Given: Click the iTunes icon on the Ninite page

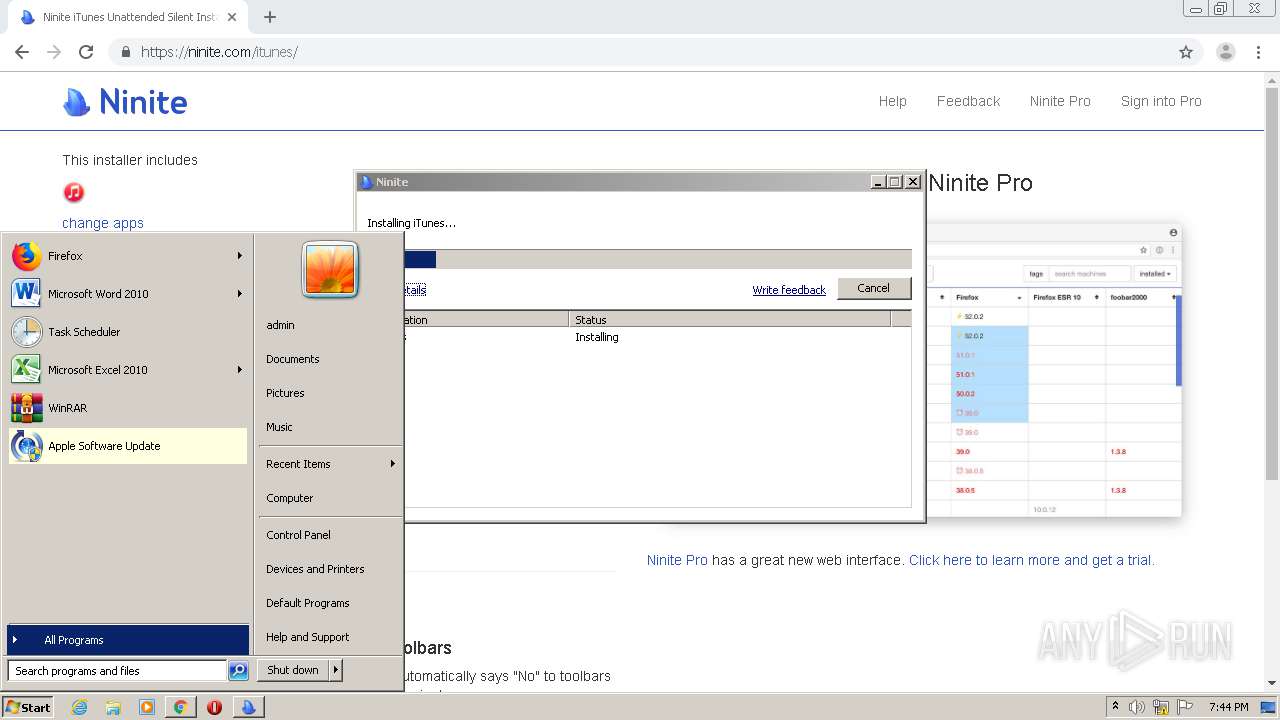Looking at the screenshot, I should click(74, 192).
